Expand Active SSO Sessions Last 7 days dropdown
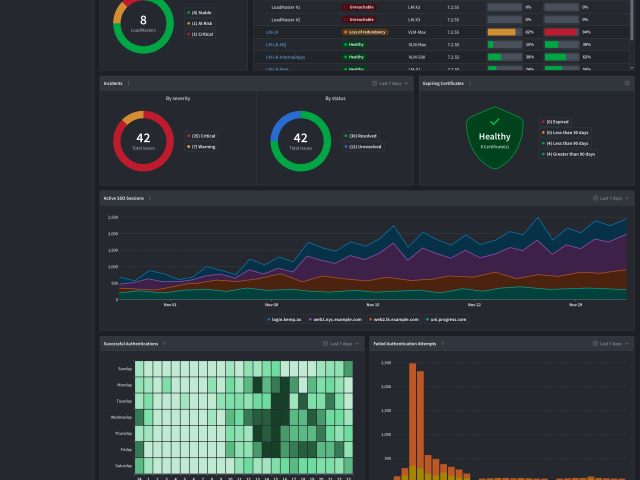This screenshot has width=640, height=480. tap(612, 198)
